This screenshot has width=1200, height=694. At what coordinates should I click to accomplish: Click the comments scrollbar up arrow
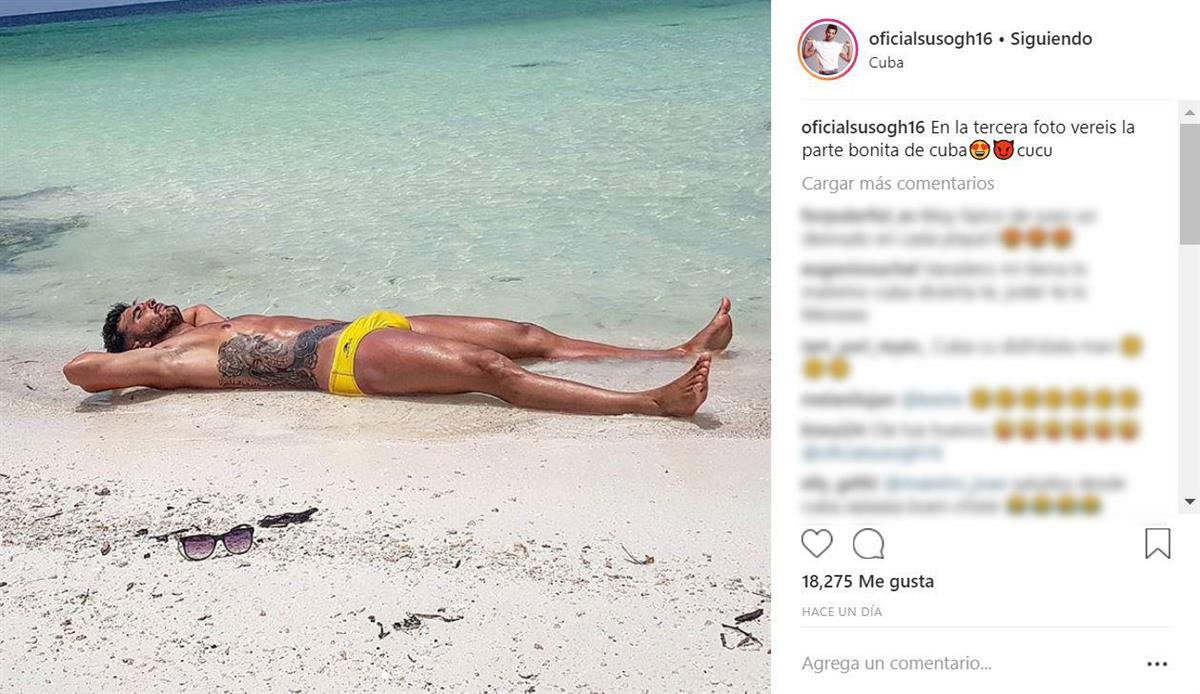1189,109
